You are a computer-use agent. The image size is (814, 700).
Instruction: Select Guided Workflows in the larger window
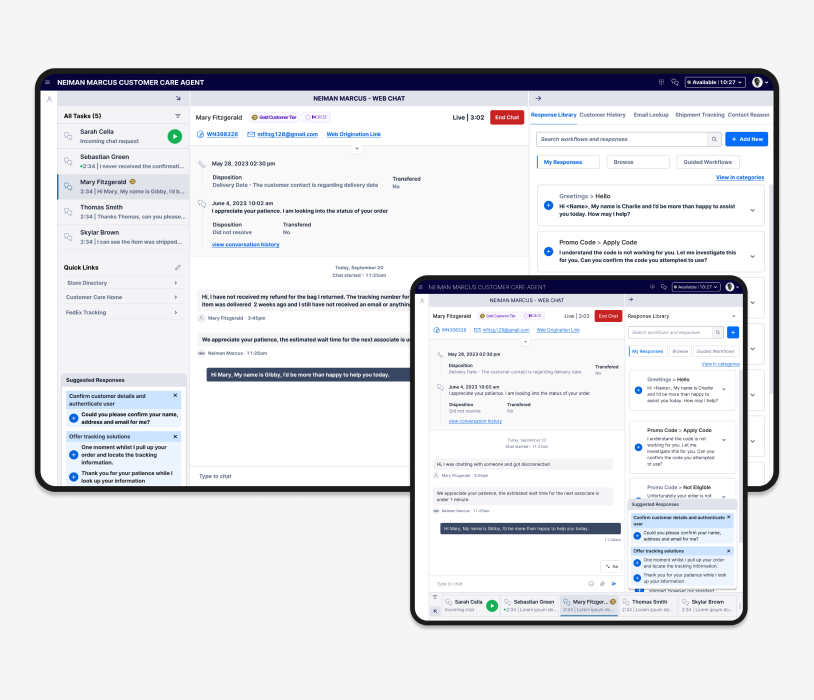708,162
